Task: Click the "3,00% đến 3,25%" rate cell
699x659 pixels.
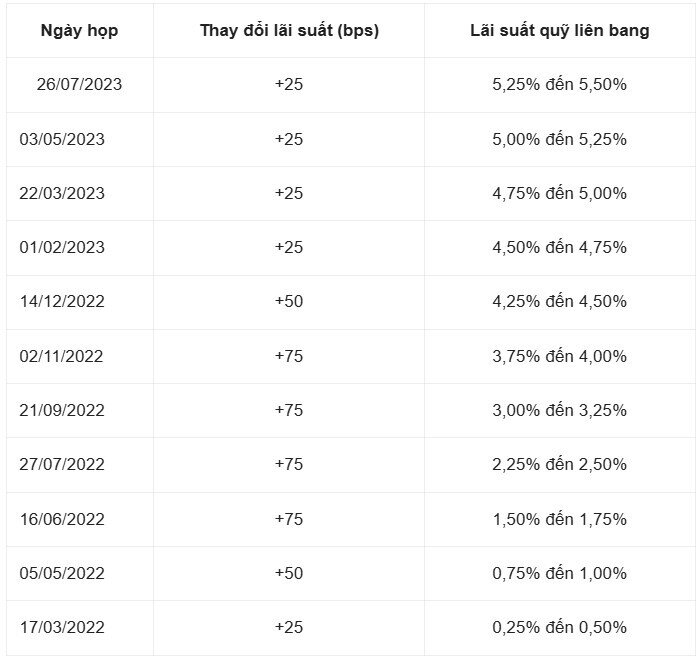Action: click(559, 410)
